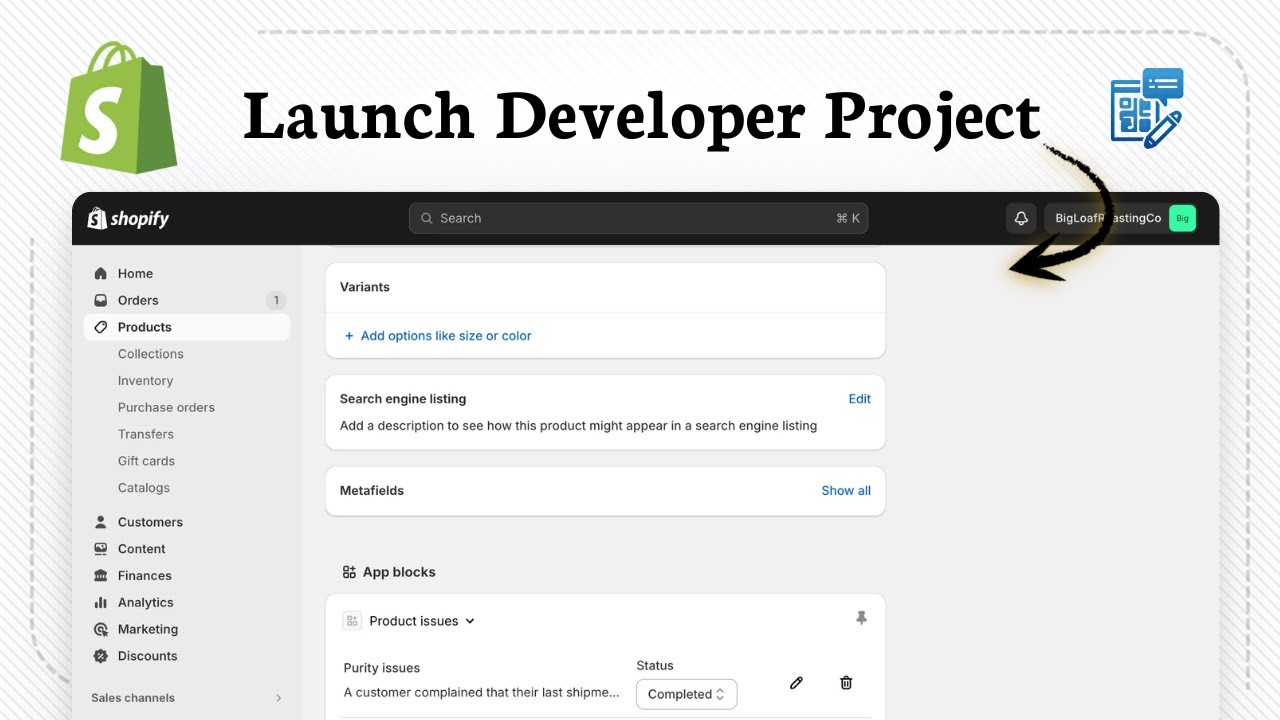The image size is (1280, 720).
Task: Click the Shopify logo in the admin top bar
Action: pyautogui.click(x=128, y=218)
